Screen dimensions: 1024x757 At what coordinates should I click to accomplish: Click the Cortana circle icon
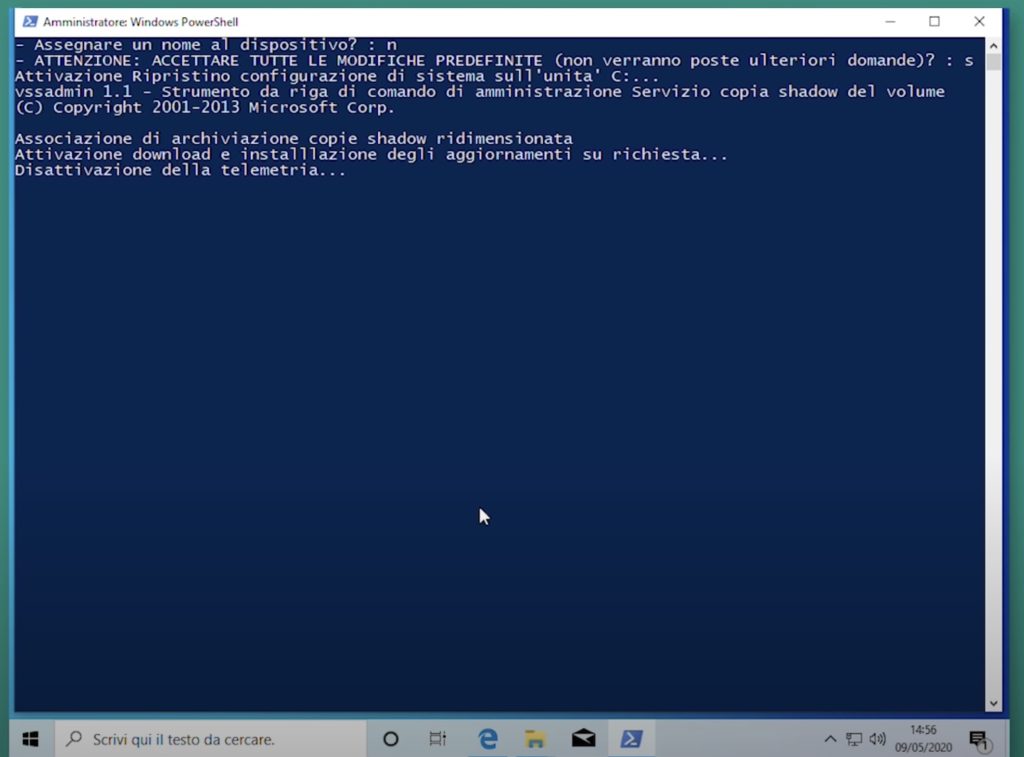pos(391,739)
